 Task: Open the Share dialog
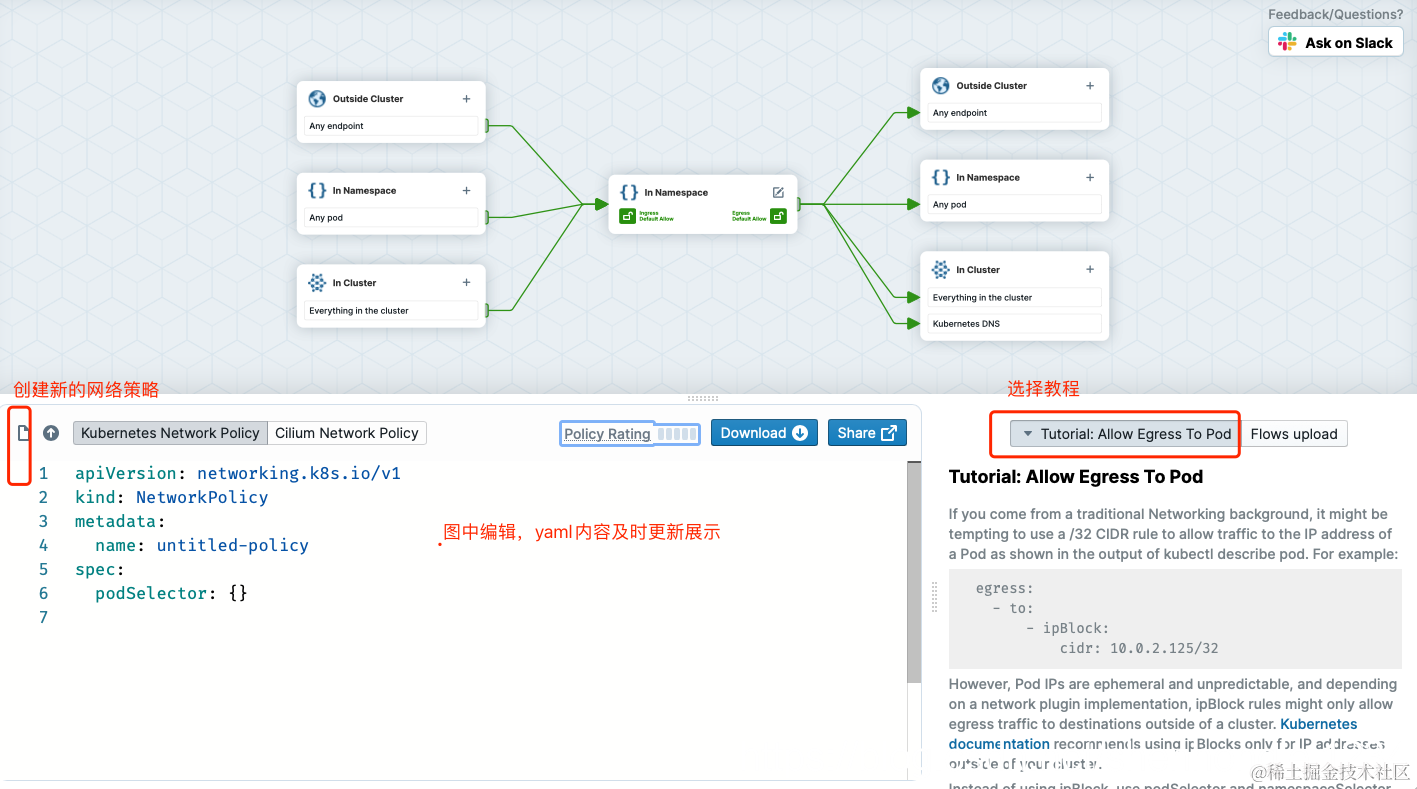pos(867,432)
